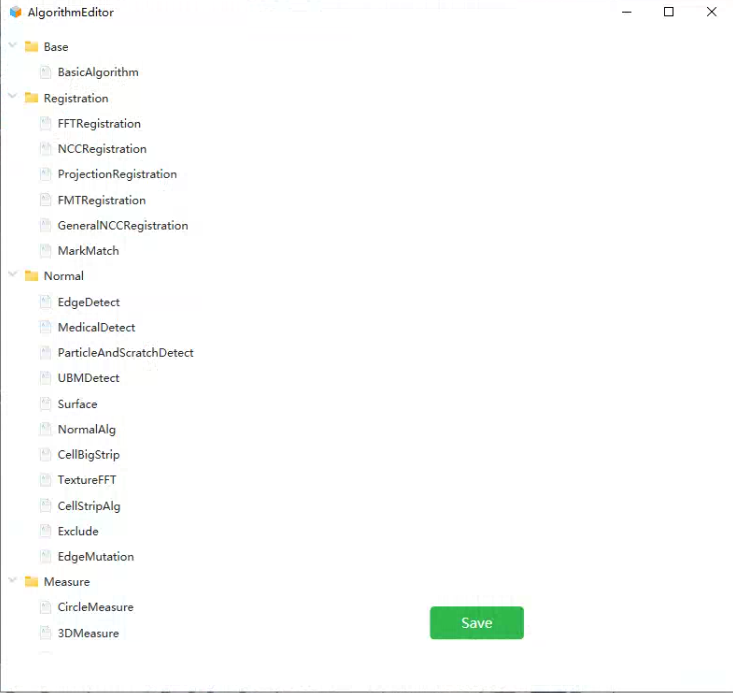Choose ParticleAndScratchDetect from the tree

coord(125,353)
